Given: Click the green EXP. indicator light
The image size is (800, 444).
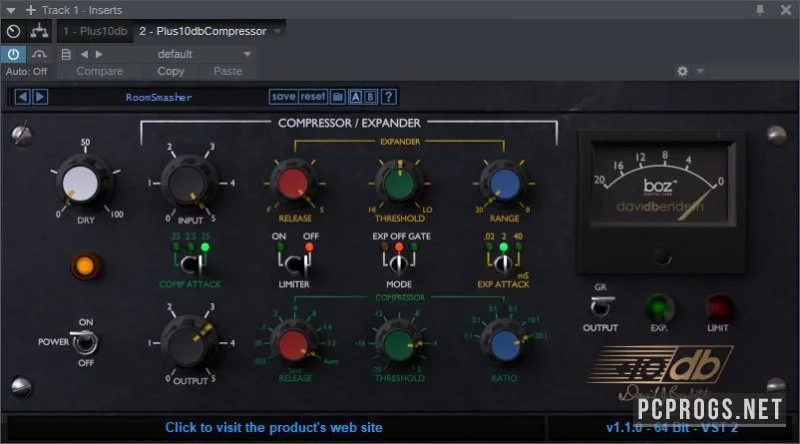Looking at the screenshot, I should click(659, 308).
